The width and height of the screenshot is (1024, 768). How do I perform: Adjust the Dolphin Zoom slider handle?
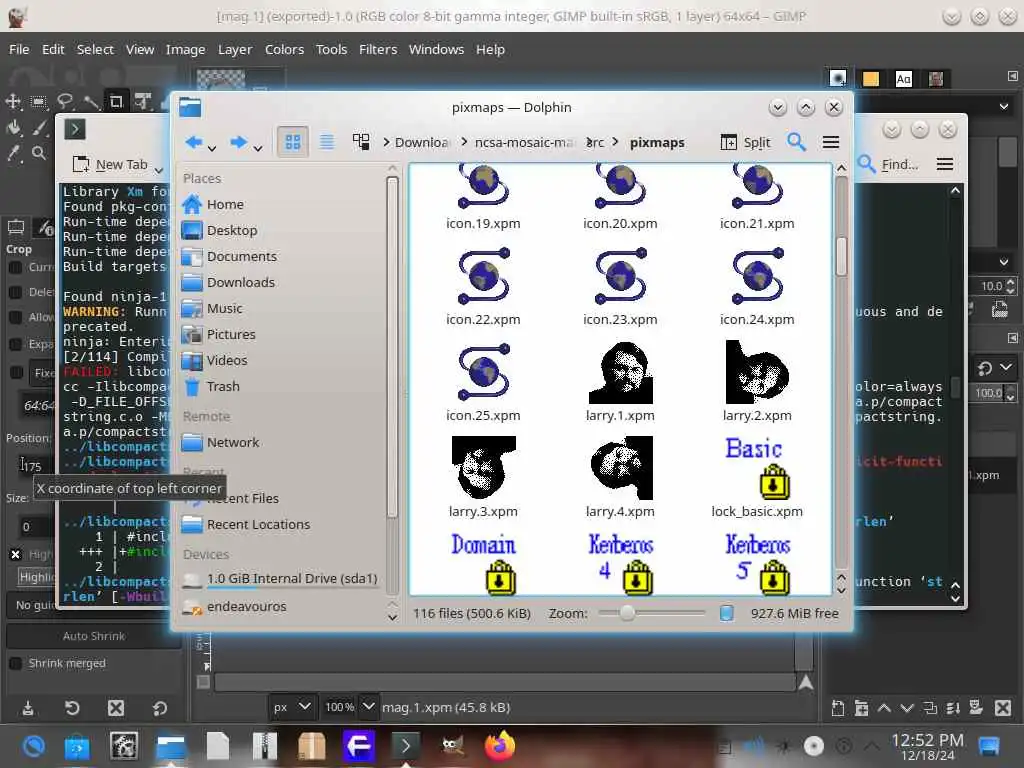pyautogui.click(x=627, y=613)
